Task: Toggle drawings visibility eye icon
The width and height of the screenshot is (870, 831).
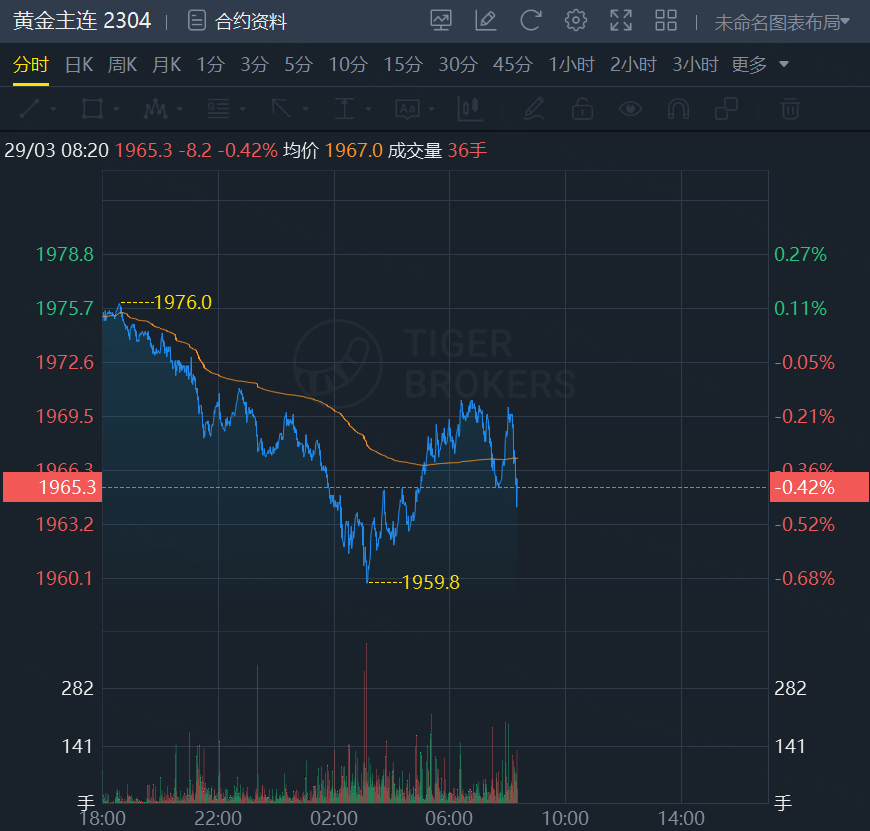Action: coord(630,108)
